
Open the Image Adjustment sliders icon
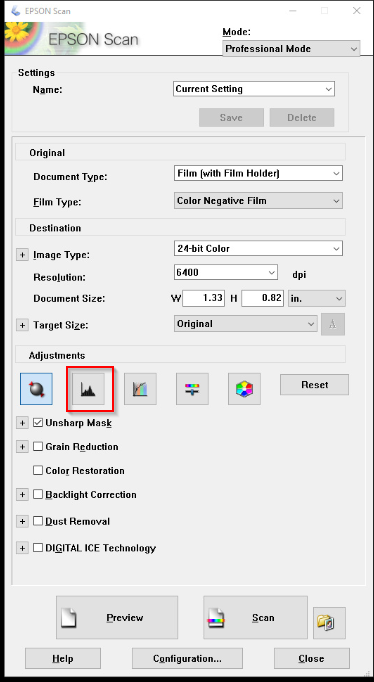[x=192, y=389]
